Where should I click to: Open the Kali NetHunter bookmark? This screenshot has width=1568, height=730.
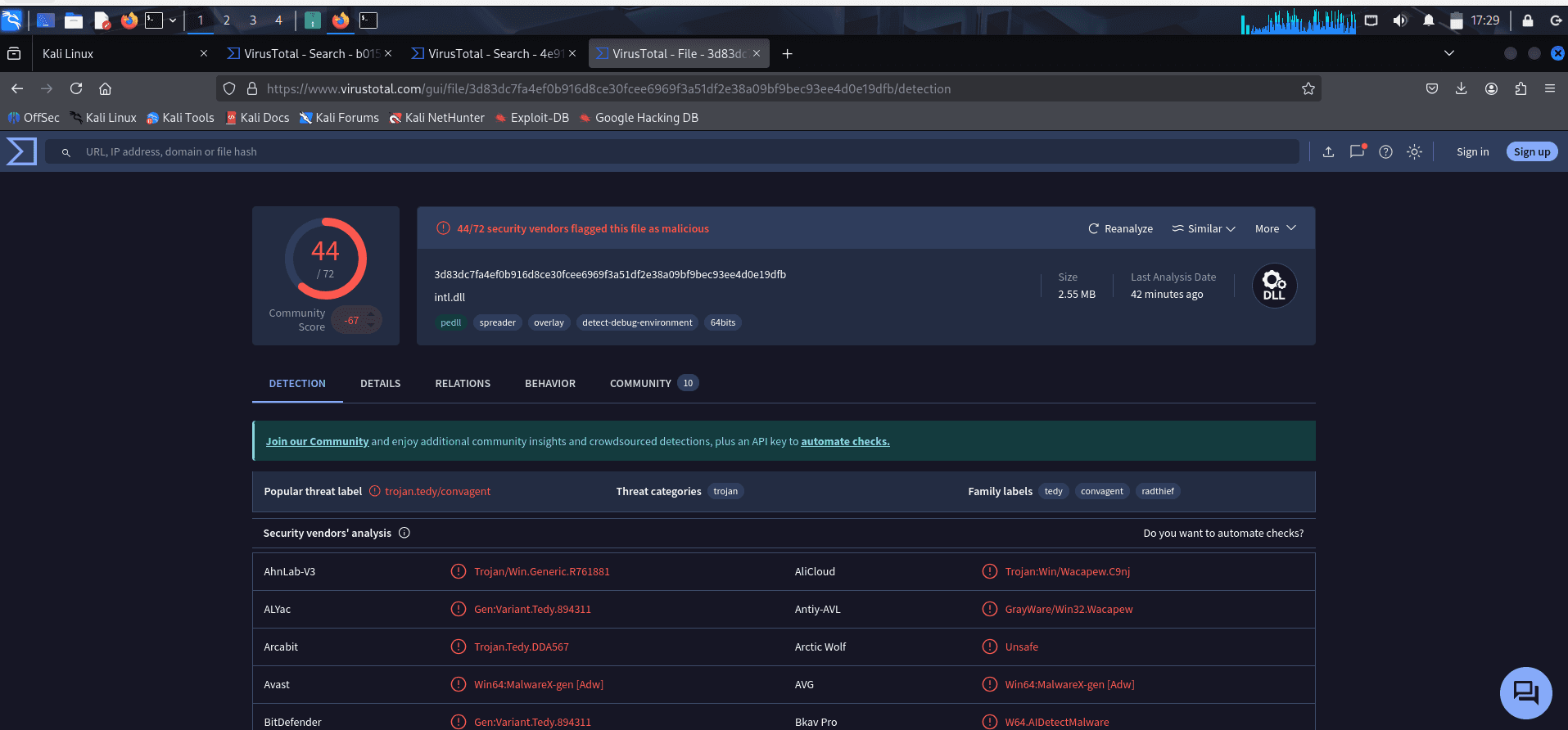tap(437, 117)
